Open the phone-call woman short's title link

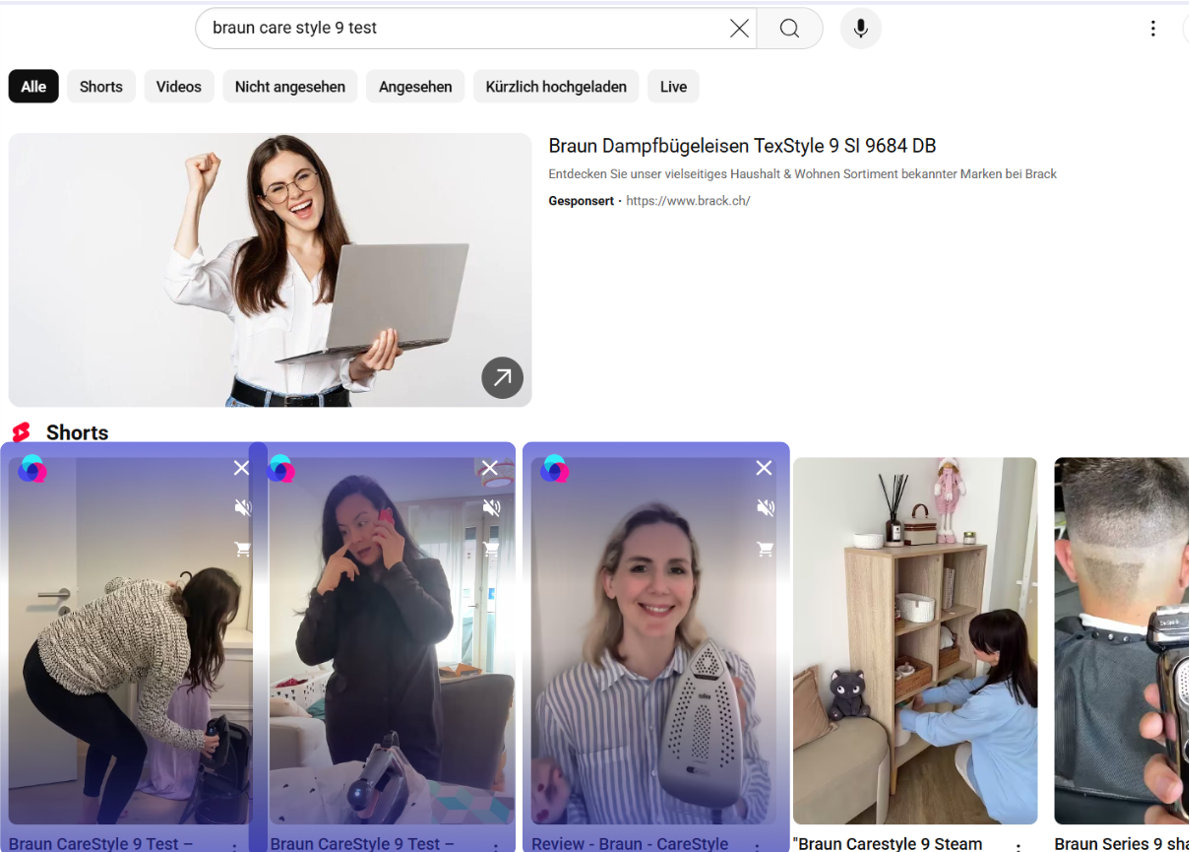click(x=362, y=843)
